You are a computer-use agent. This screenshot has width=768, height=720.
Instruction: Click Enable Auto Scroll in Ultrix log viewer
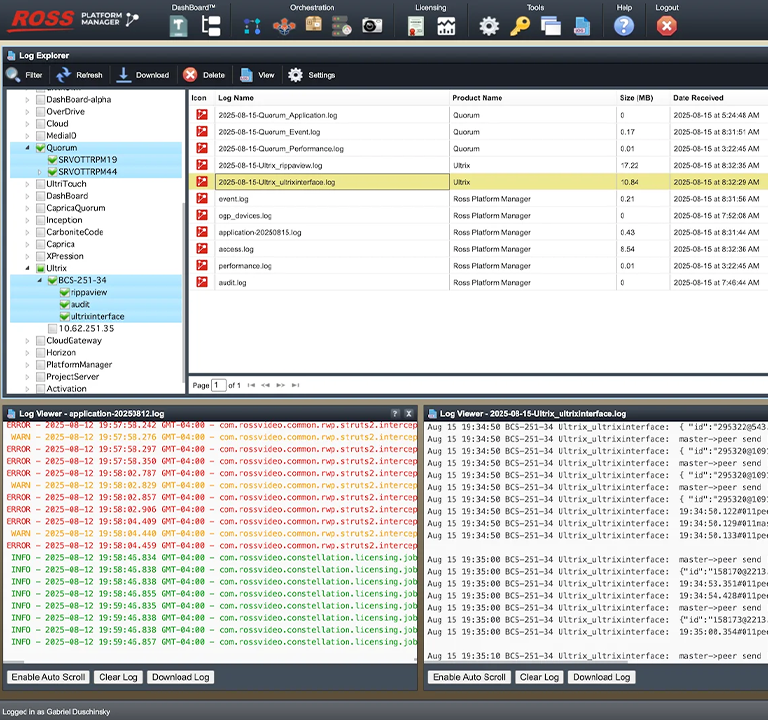click(x=469, y=677)
